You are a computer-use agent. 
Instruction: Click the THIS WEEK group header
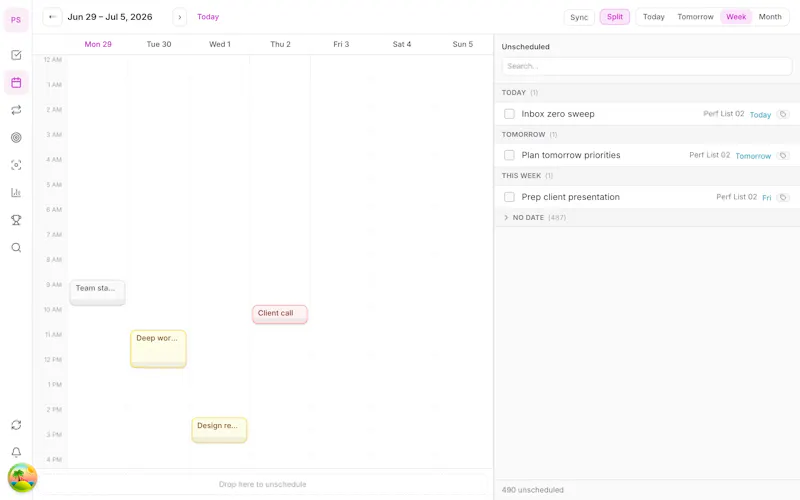pyautogui.click(x=646, y=176)
